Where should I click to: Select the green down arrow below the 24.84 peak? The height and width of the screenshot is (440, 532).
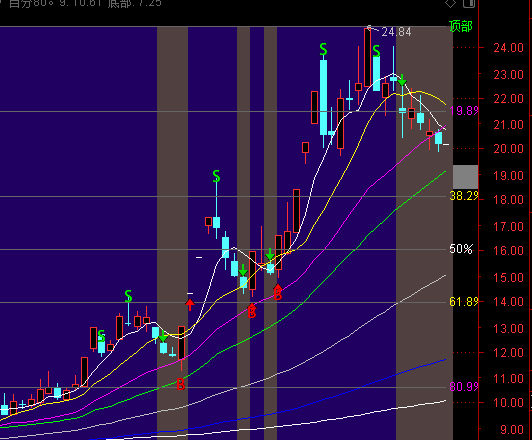click(x=402, y=80)
